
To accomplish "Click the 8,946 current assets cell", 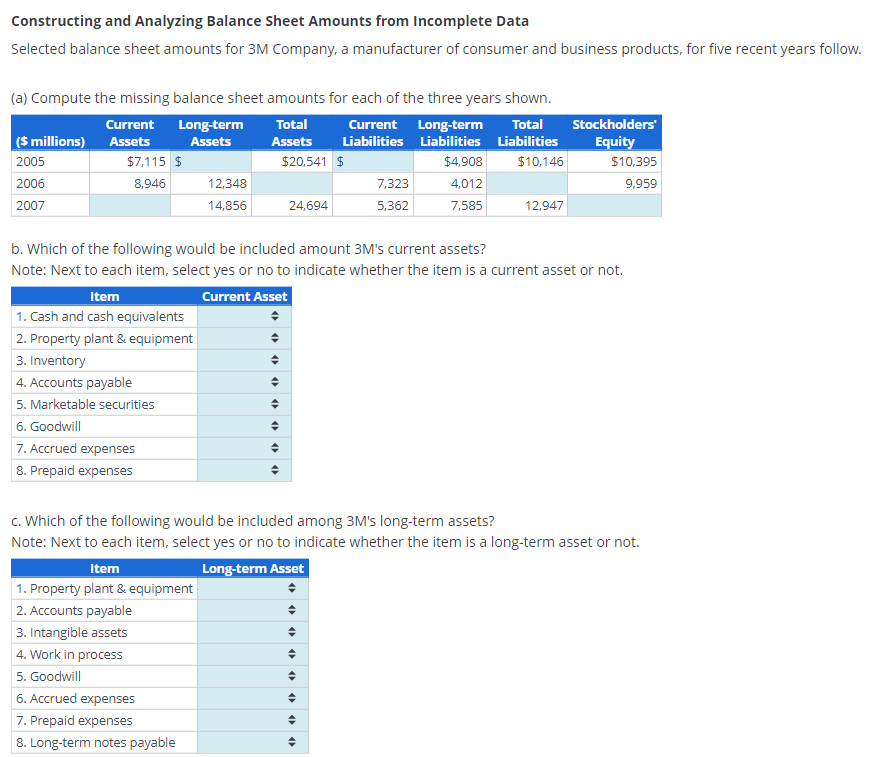I will (130, 183).
